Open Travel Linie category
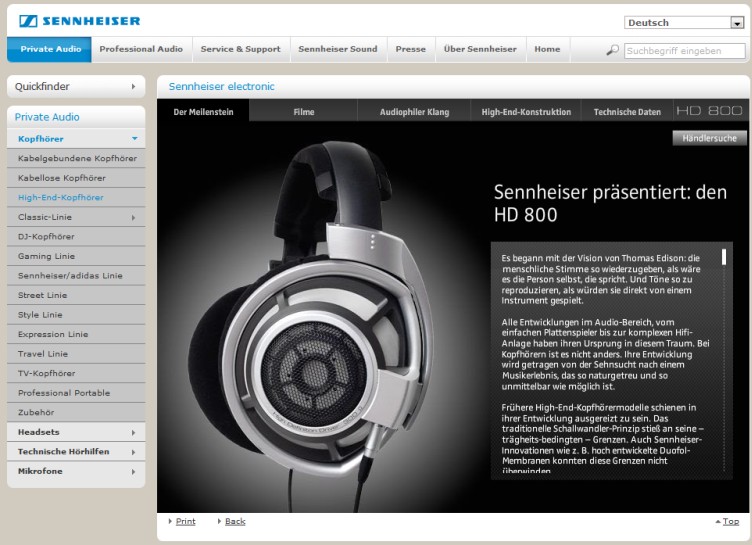The image size is (752, 545). [76, 354]
